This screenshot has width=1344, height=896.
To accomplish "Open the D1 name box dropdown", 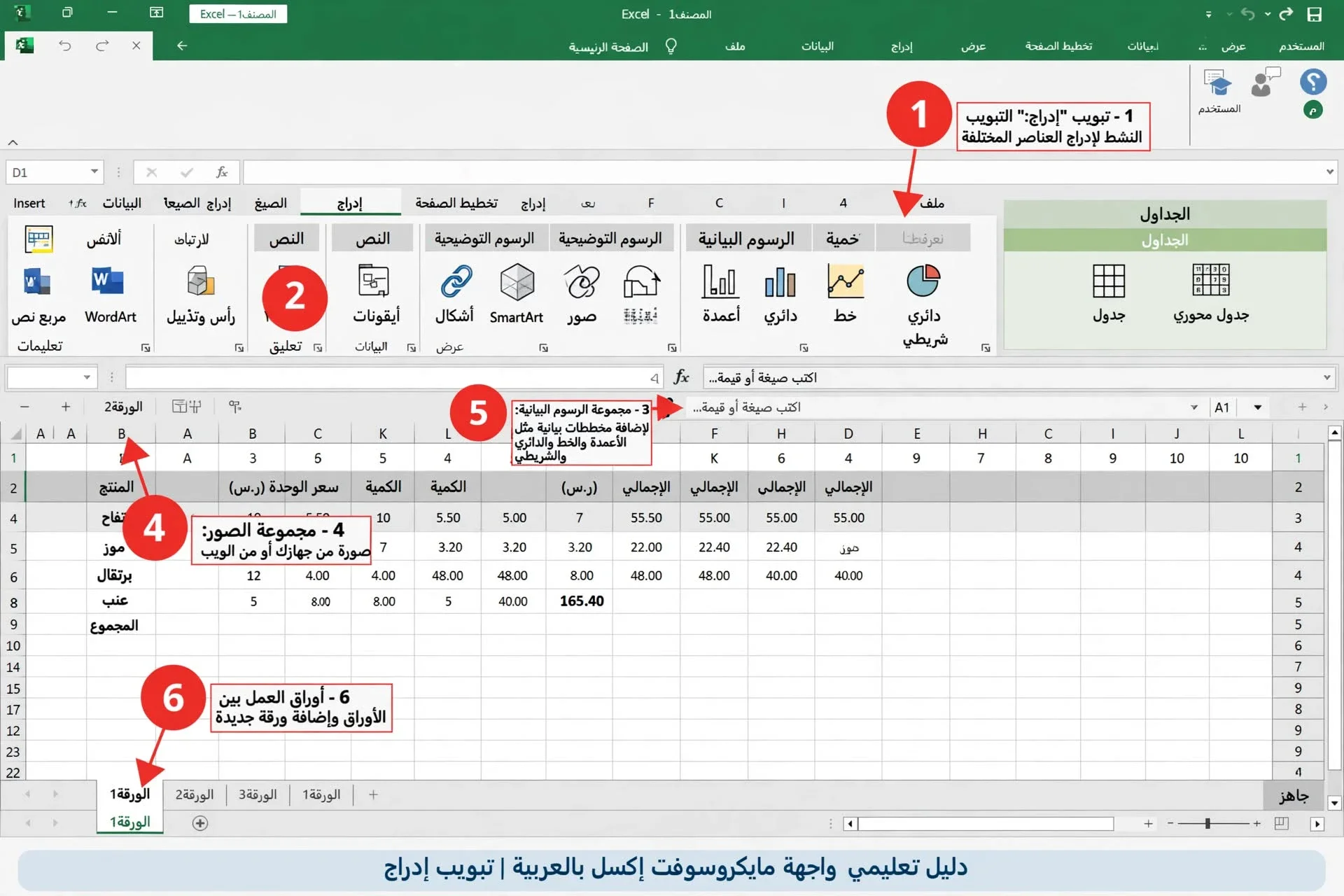I will (x=94, y=172).
